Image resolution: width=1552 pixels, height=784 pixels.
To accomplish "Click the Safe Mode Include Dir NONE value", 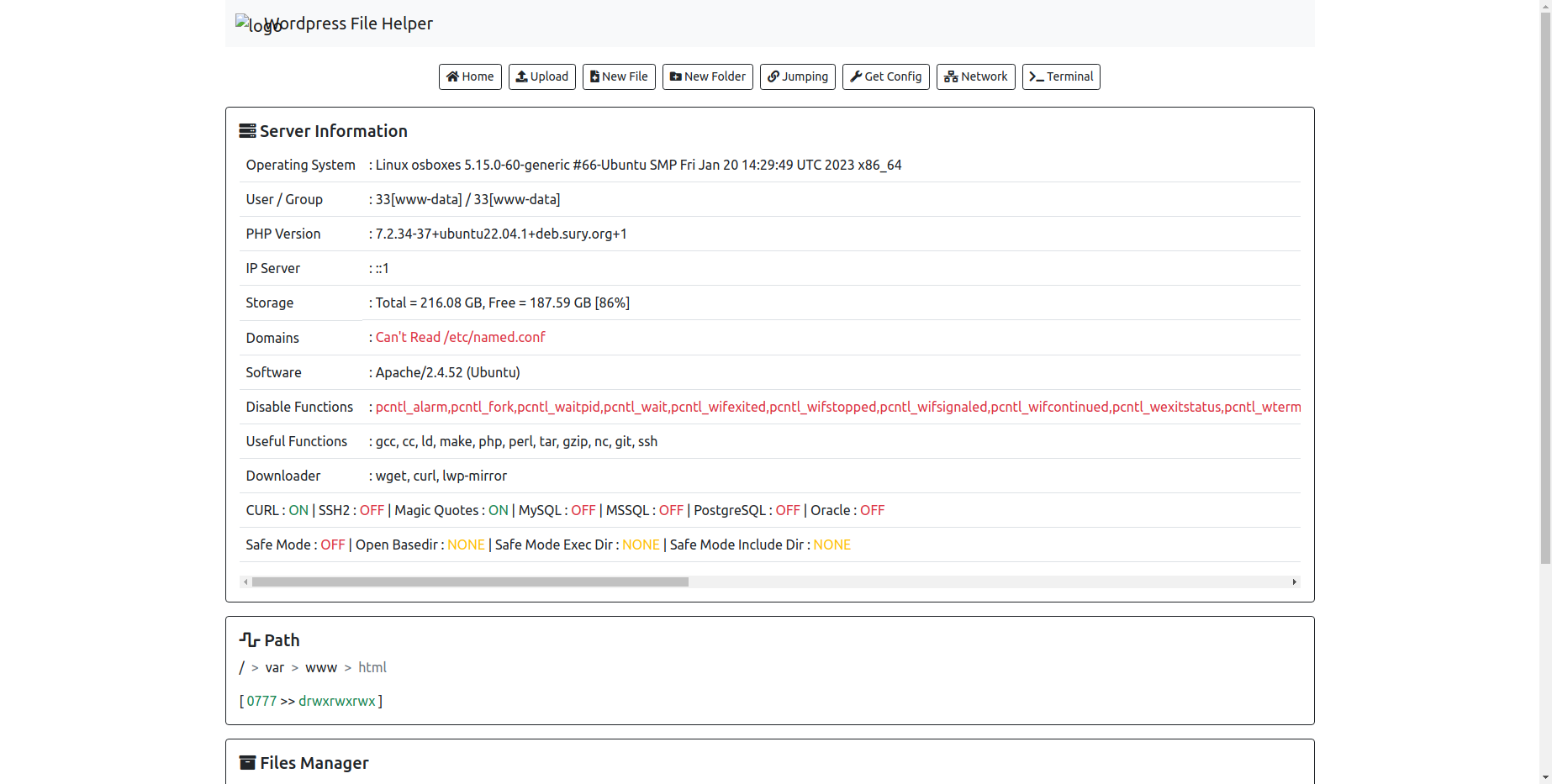I will [831, 545].
